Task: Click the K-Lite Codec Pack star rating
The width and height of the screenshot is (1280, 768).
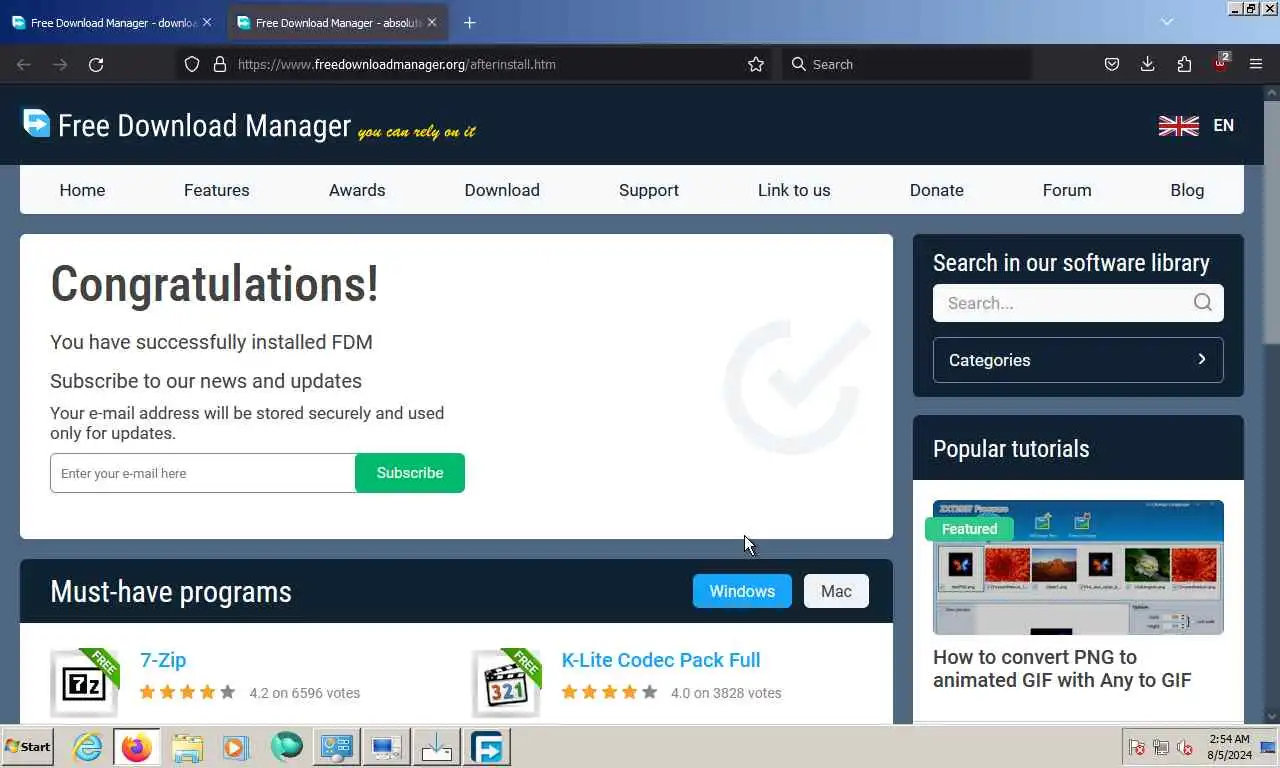Action: pos(609,692)
